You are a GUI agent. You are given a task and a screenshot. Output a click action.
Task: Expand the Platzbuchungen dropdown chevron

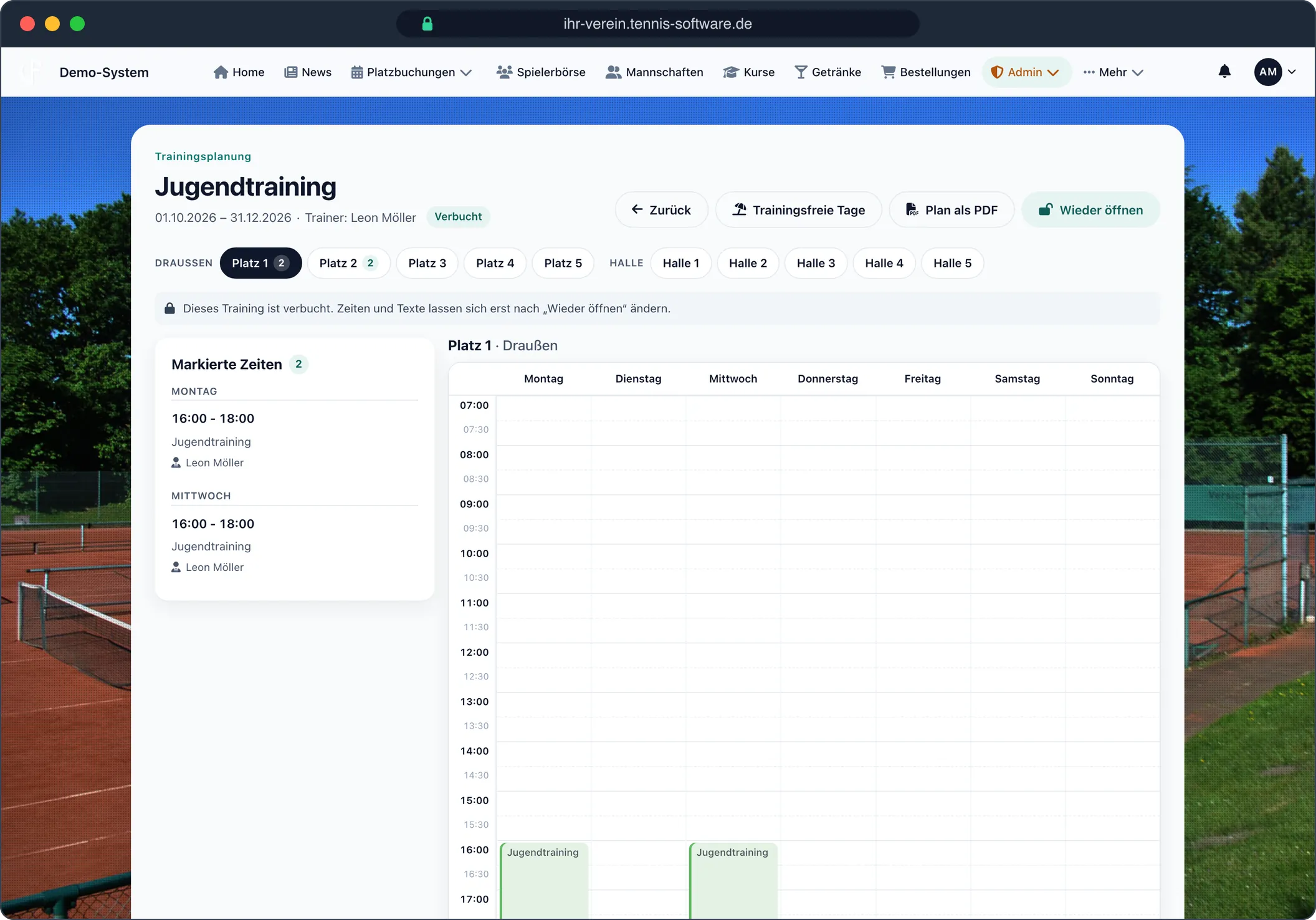pyautogui.click(x=466, y=73)
